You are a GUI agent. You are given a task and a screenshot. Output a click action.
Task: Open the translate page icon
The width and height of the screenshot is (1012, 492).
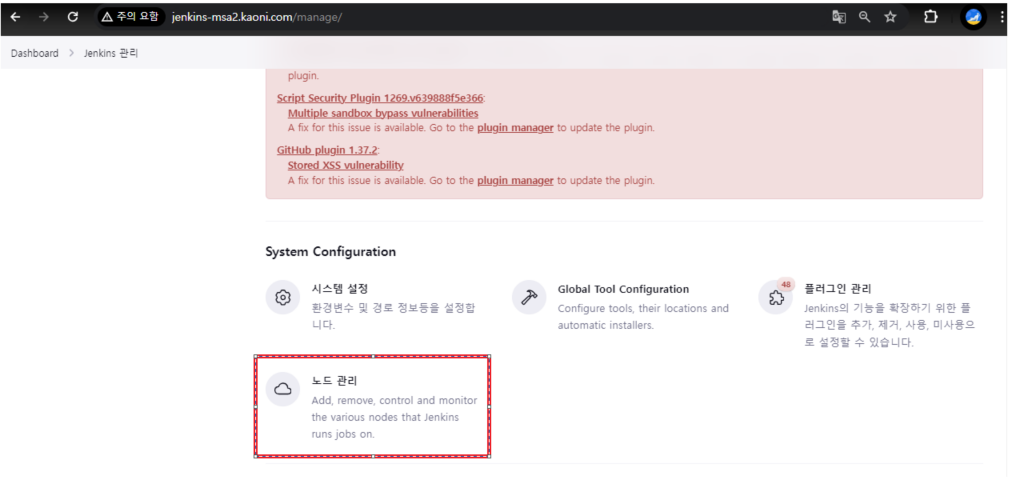point(838,17)
